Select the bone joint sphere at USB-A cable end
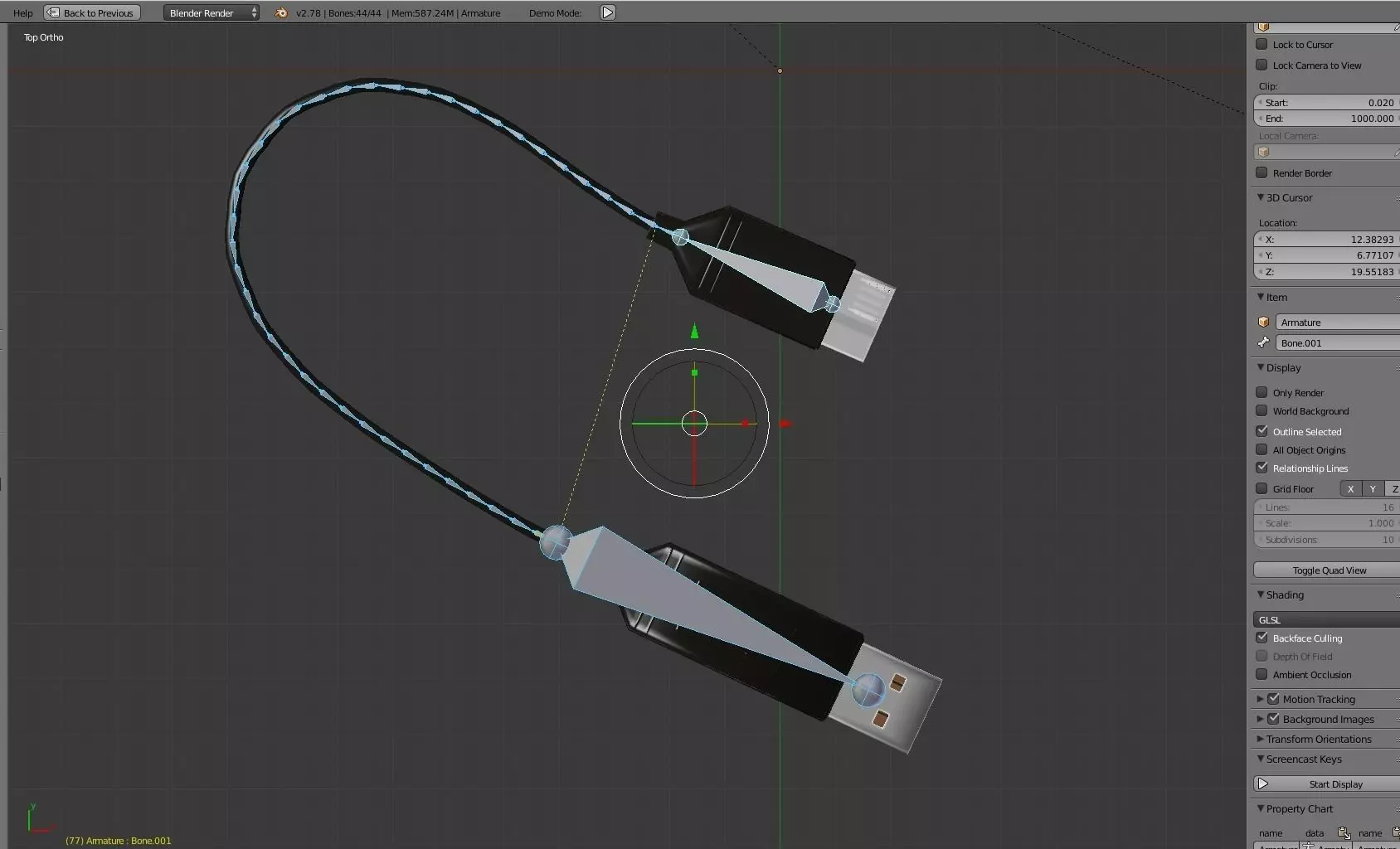1400x849 pixels. pyautogui.click(x=556, y=542)
